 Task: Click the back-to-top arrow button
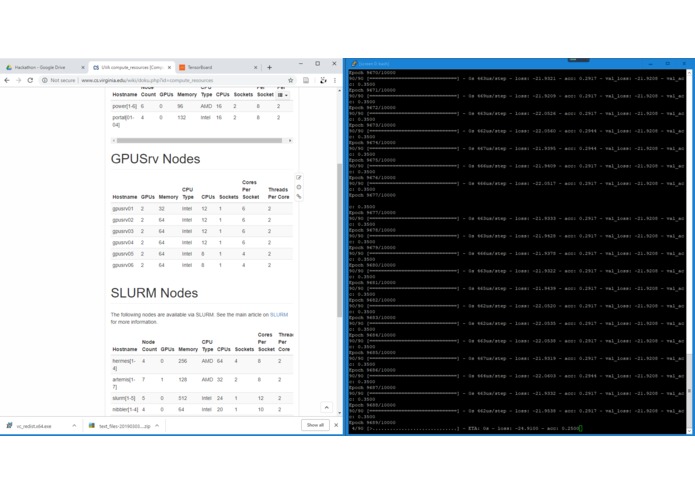point(326,407)
